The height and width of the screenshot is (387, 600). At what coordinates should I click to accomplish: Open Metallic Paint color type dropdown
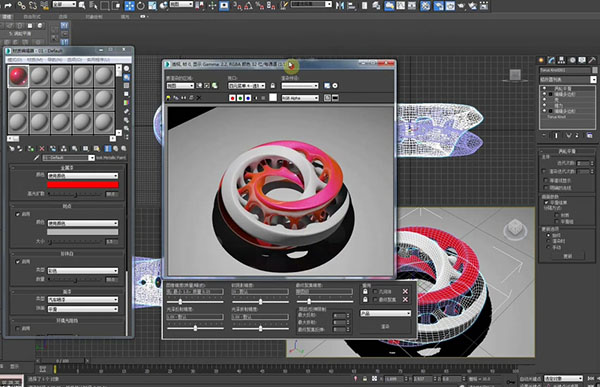pyautogui.click(x=83, y=176)
